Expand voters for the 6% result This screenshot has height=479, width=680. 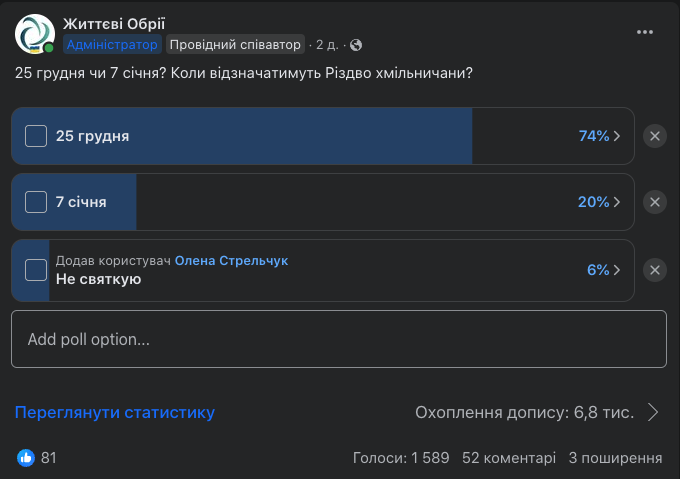[604, 270]
